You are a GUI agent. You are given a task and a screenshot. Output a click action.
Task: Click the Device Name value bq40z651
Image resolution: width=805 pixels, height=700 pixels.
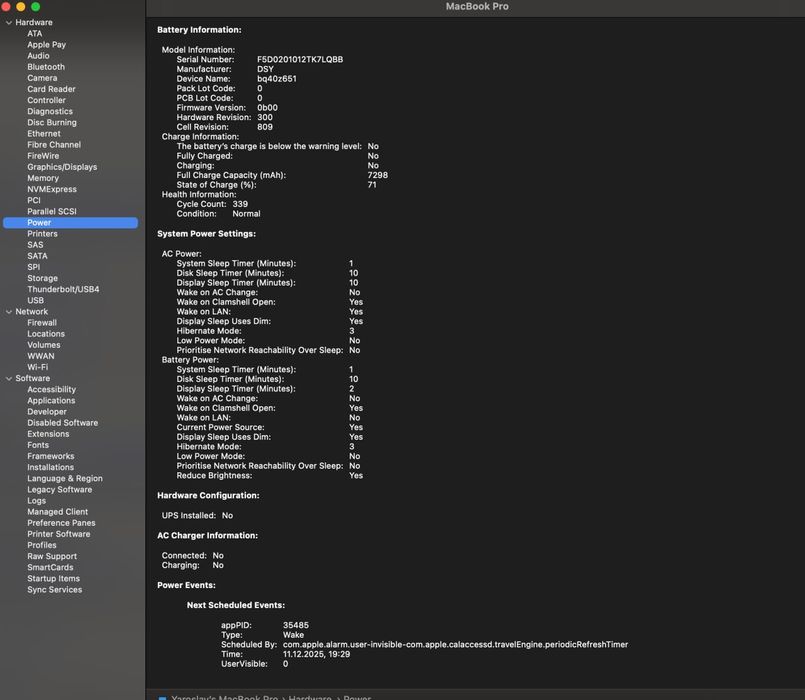(x=277, y=79)
